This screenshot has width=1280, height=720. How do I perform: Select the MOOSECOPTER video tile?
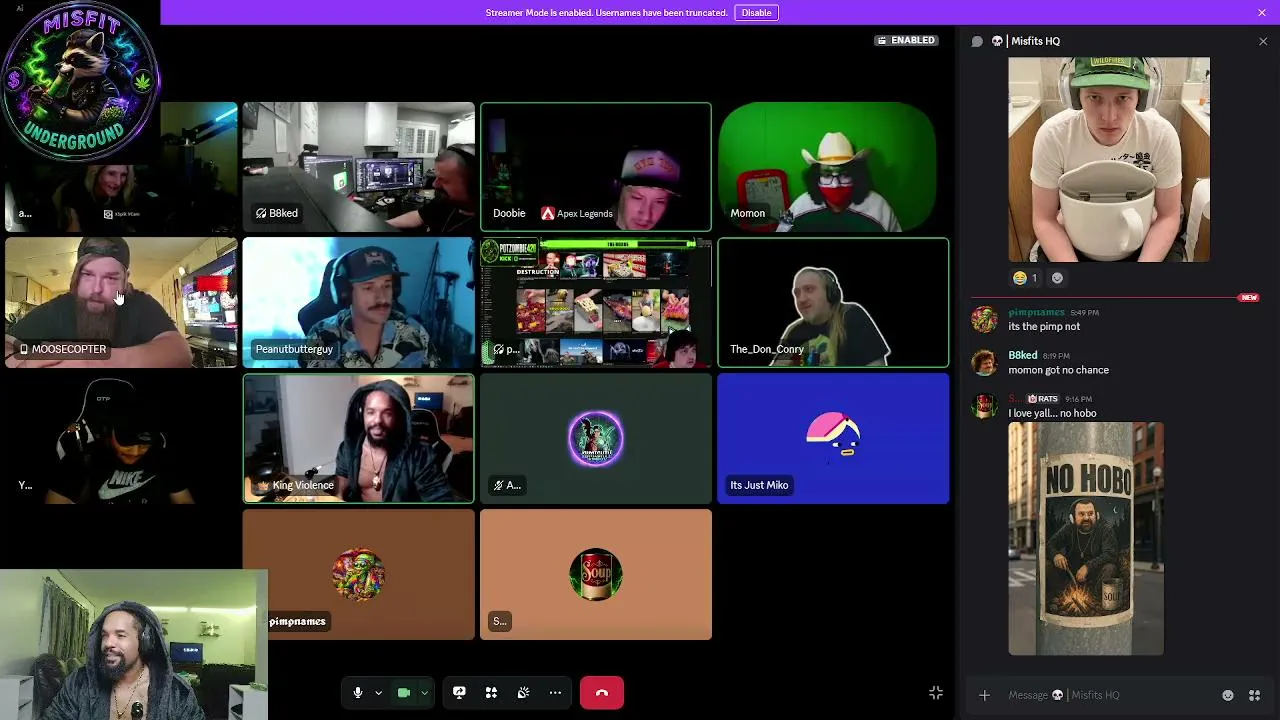click(x=121, y=303)
